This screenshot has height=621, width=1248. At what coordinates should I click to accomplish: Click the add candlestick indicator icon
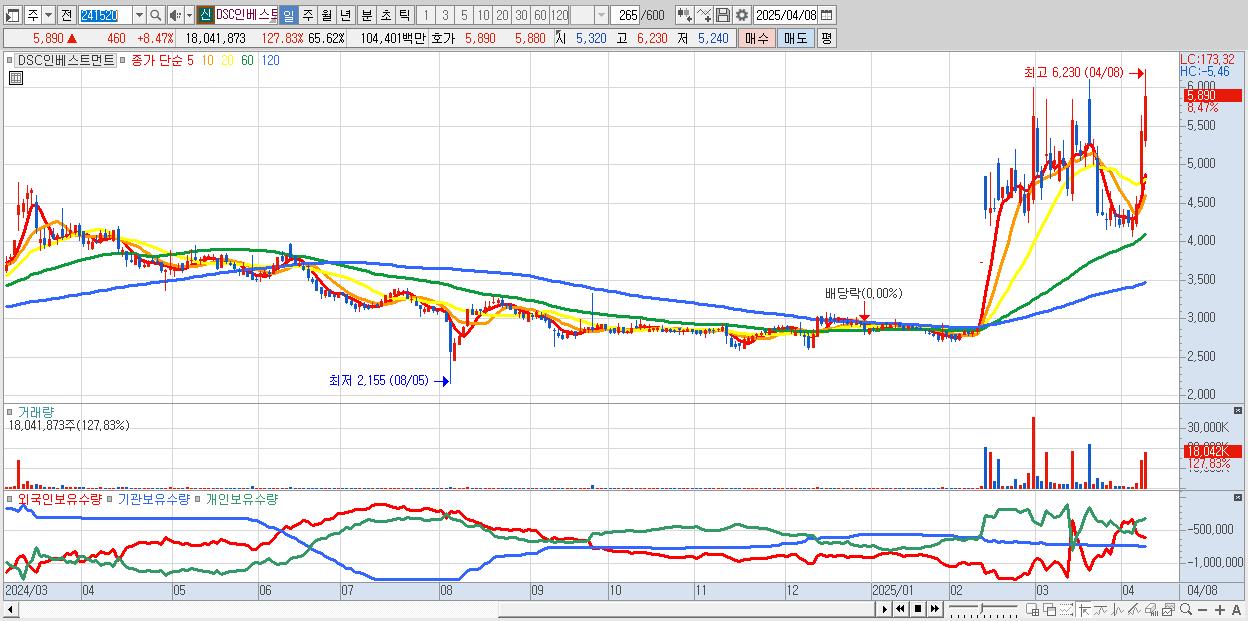click(x=685, y=15)
